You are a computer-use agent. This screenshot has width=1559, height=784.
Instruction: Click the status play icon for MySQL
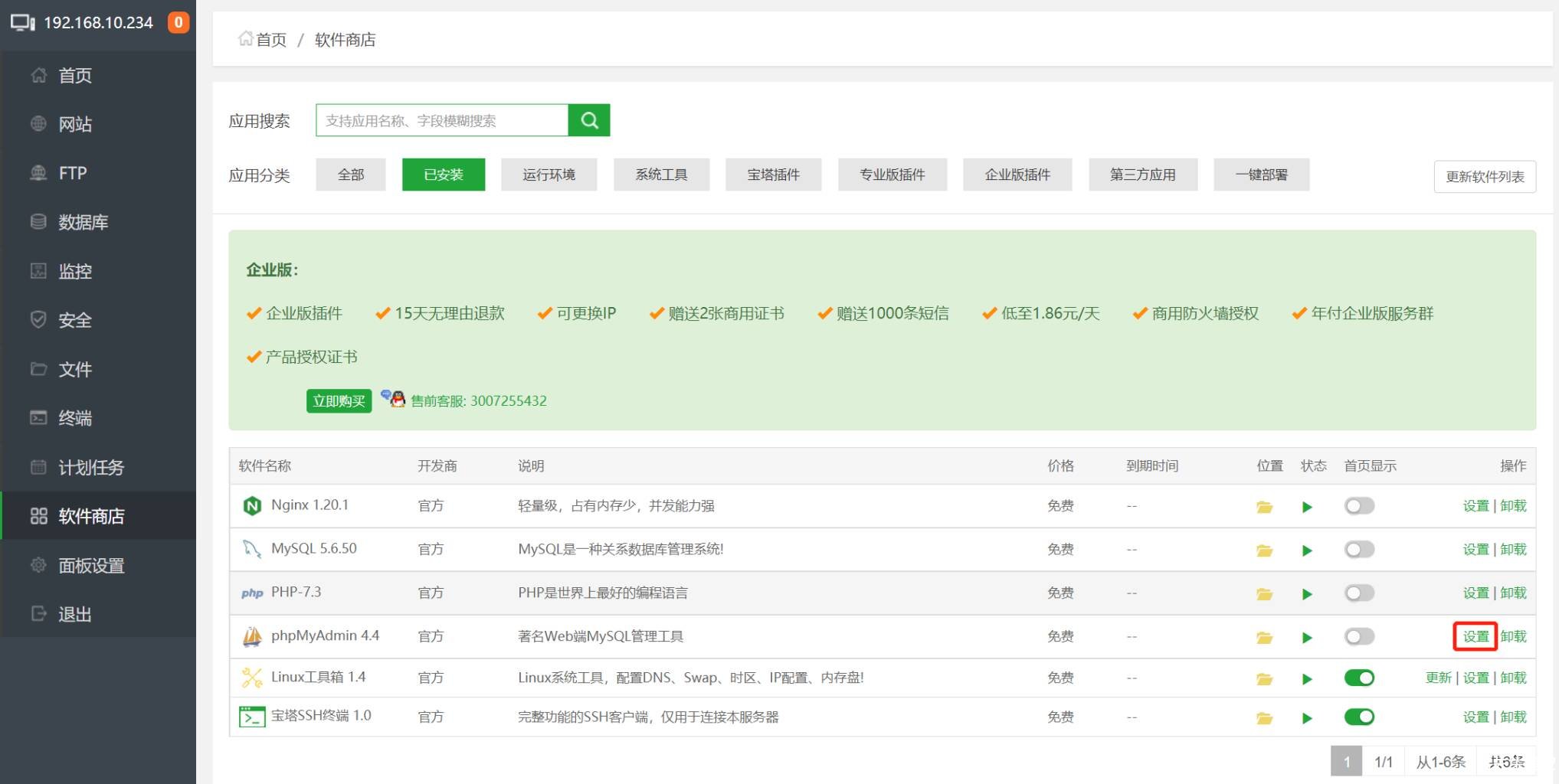coord(1307,550)
